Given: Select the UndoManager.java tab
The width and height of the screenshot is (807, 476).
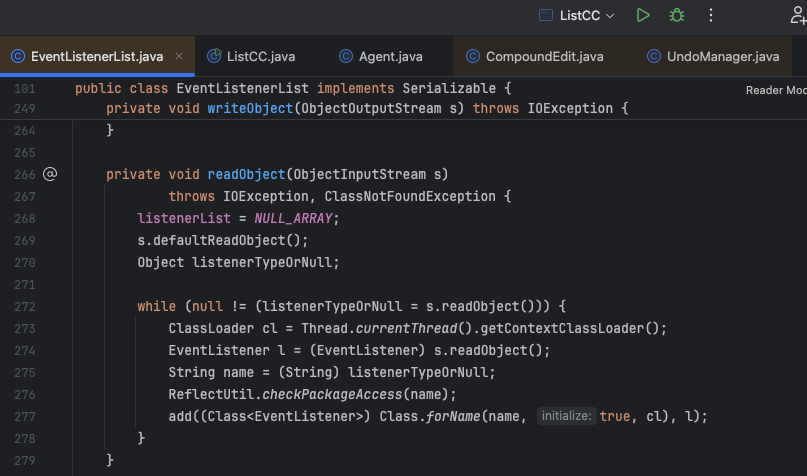Looking at the screenshot, I should 722,56.
